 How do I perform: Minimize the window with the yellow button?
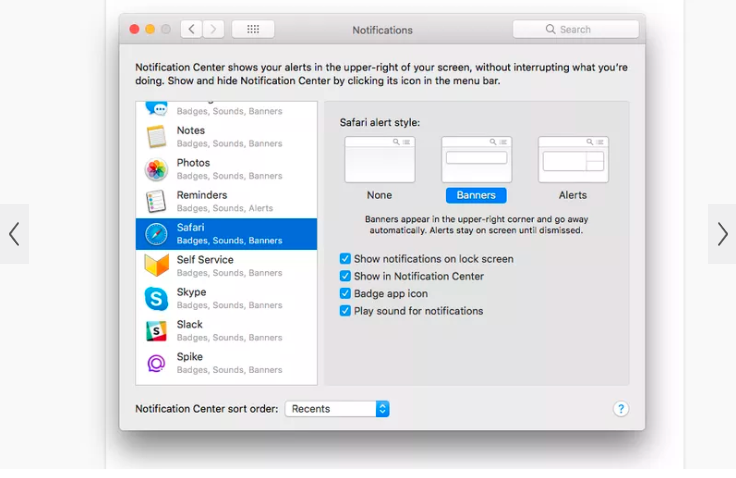150,29
